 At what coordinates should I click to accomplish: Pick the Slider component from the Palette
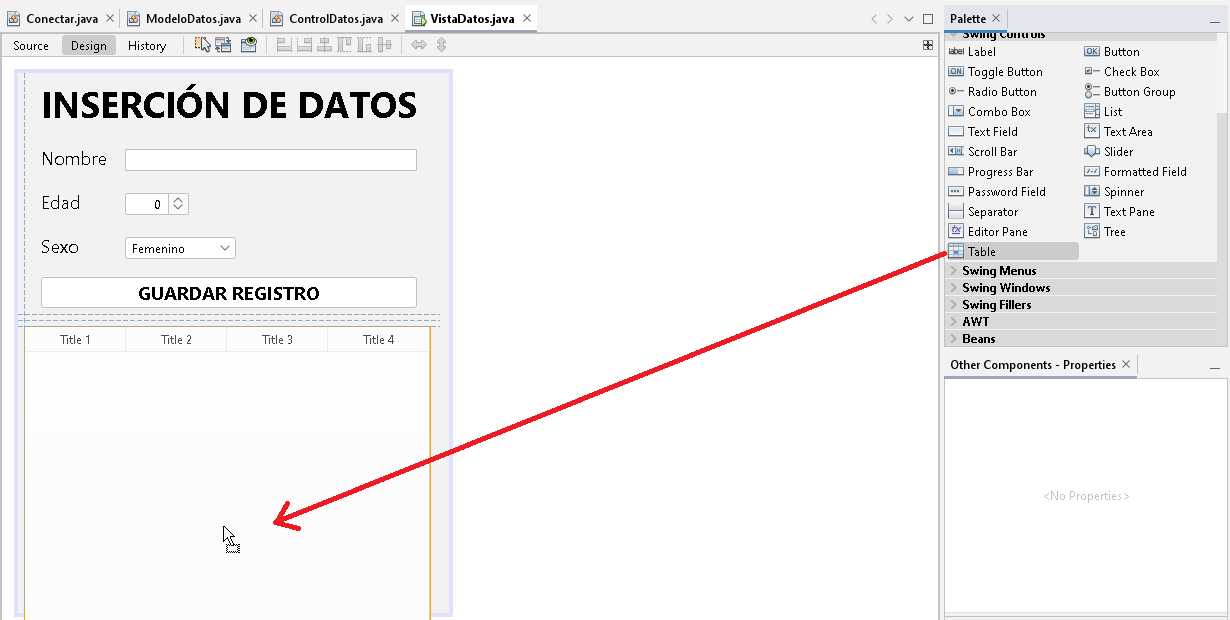click(x=1118, y=152)
